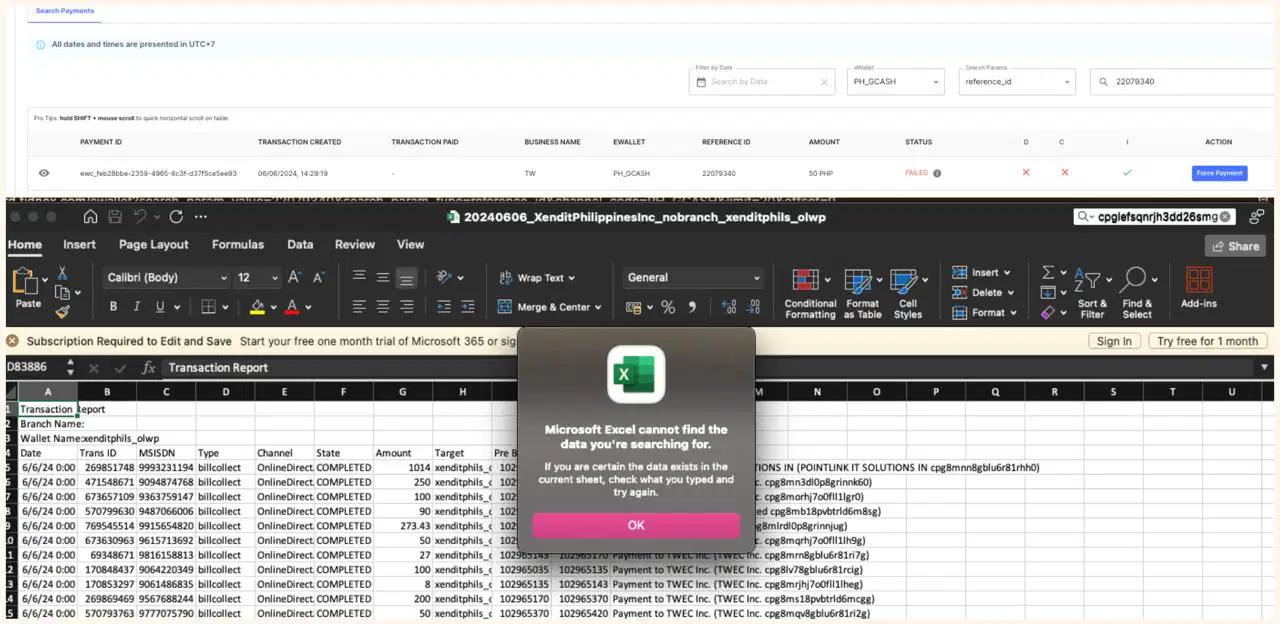Viewport: 1280px width, 624px height.
Task: Click the Cut scissors icon
Action: (62, 272)
